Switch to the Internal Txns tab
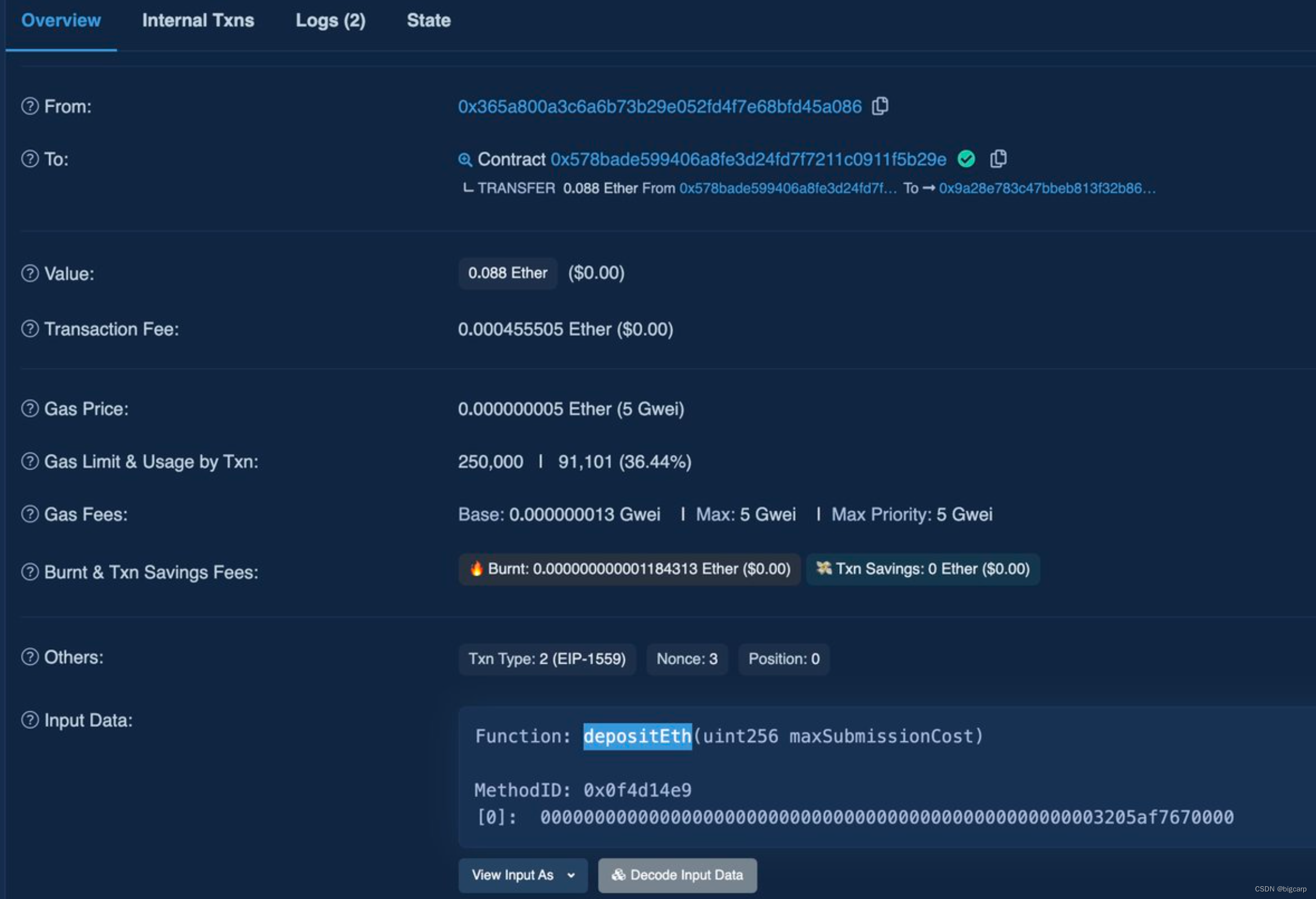1316x899 pixels. tap(198, 20)
